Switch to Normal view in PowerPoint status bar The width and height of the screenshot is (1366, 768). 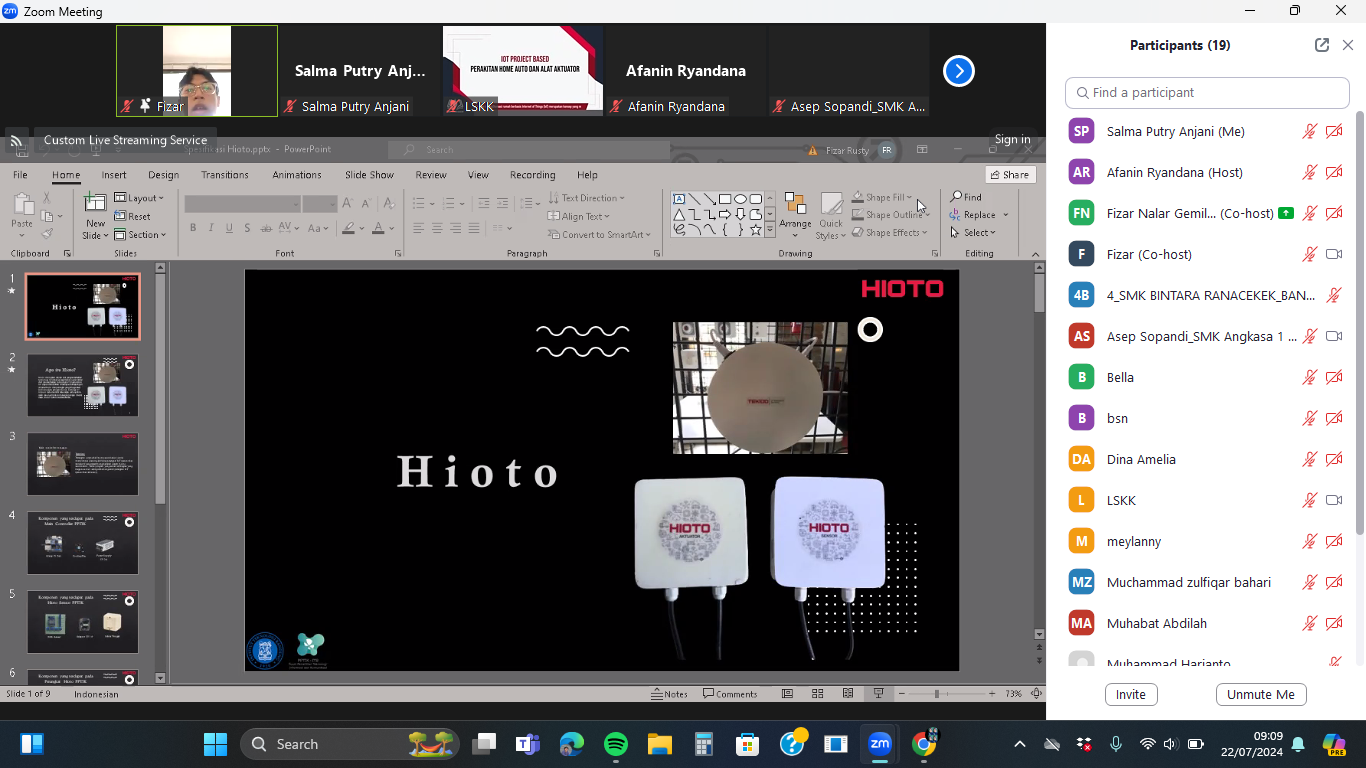[788, 694]
